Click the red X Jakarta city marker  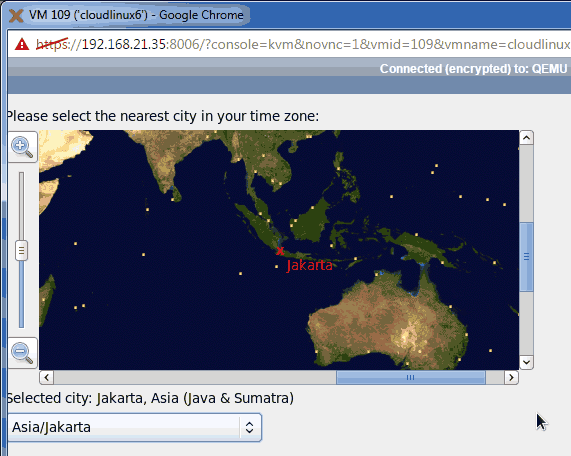[x=280, y=251]
